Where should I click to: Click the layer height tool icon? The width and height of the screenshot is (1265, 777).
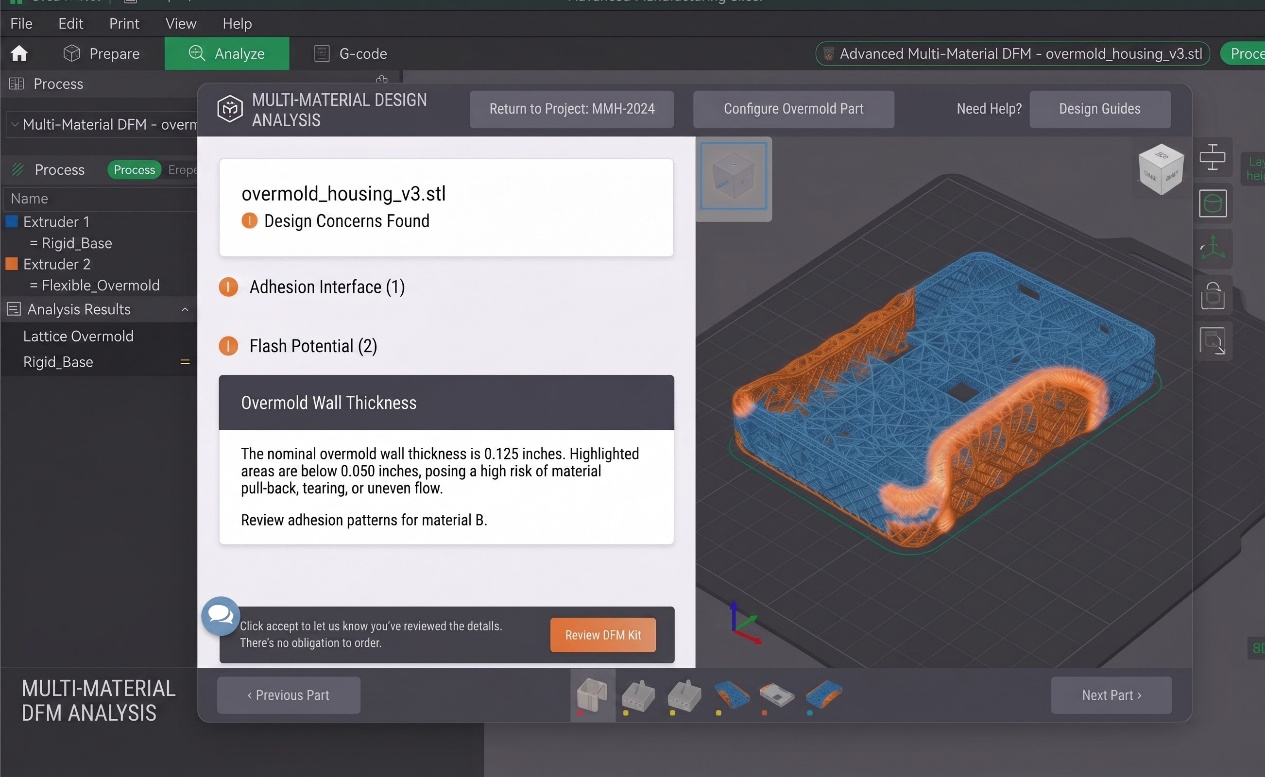1212,157
